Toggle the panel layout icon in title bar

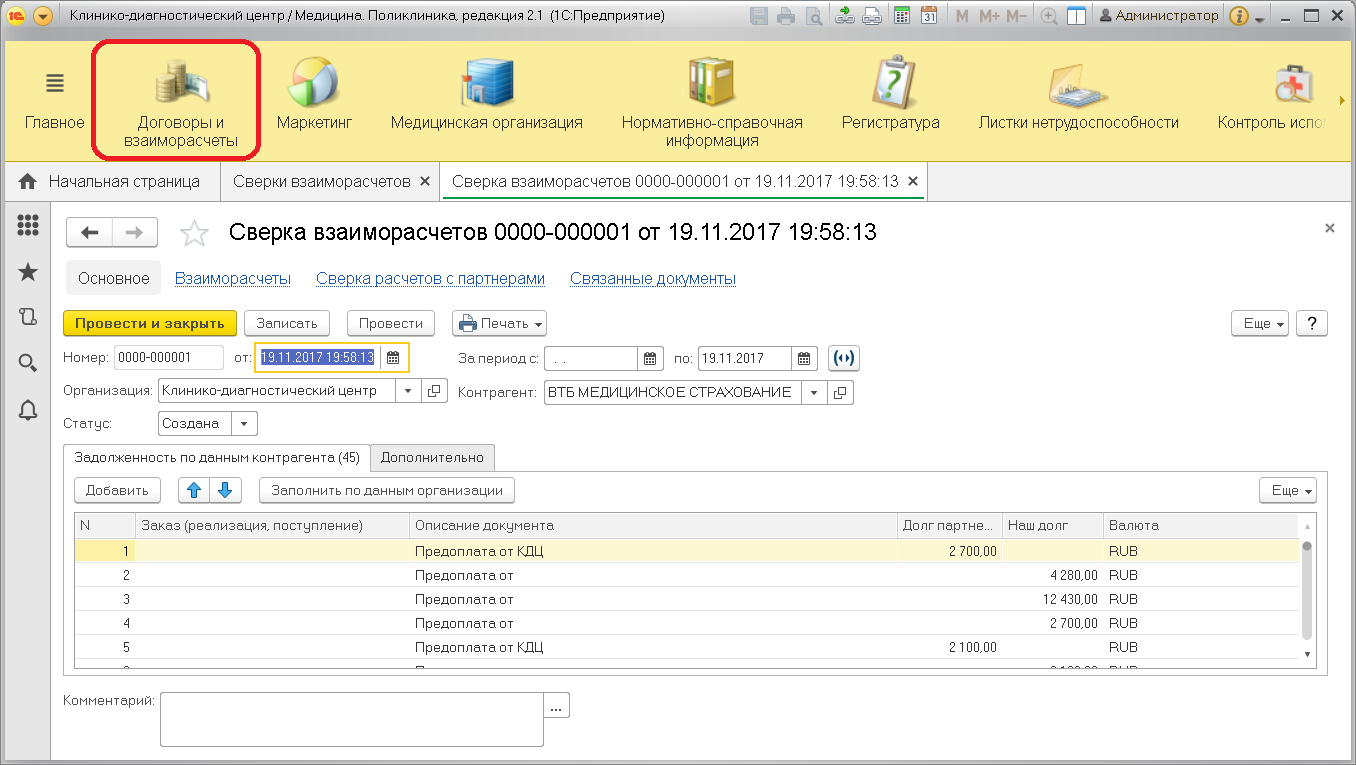(1076, 16)
